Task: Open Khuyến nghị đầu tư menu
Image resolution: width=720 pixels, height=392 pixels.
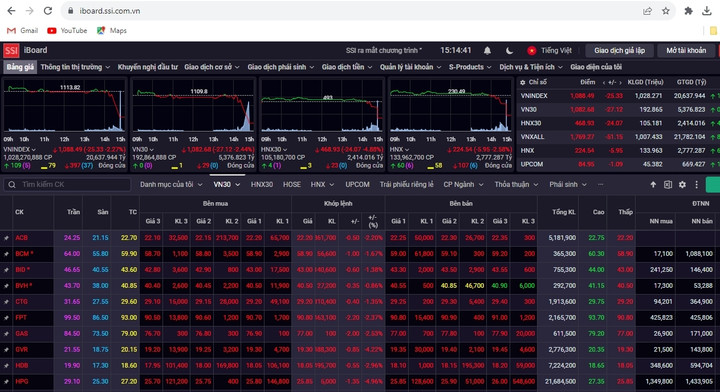Action: pyautogui.click(x=147, y=67)
